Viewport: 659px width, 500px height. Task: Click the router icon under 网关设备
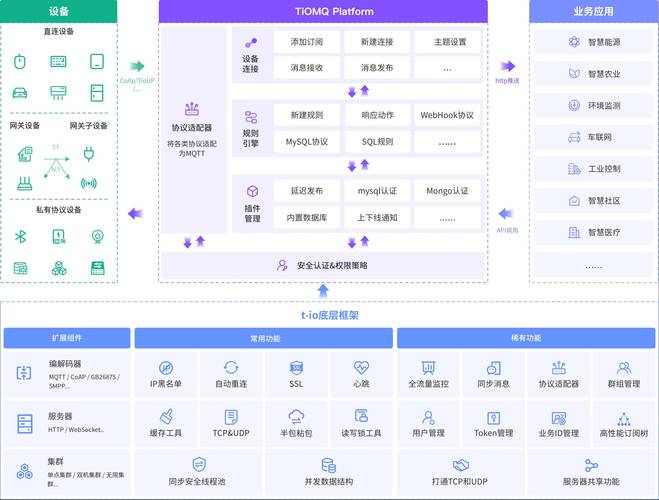click(25, 184)
